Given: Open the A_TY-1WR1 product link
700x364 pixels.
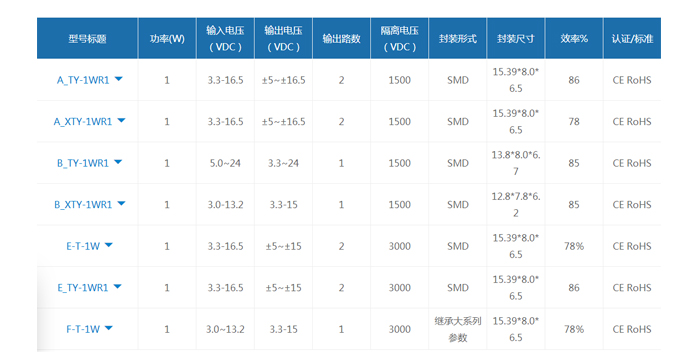Looking at the screenshot, I should (x=83, y=80).
